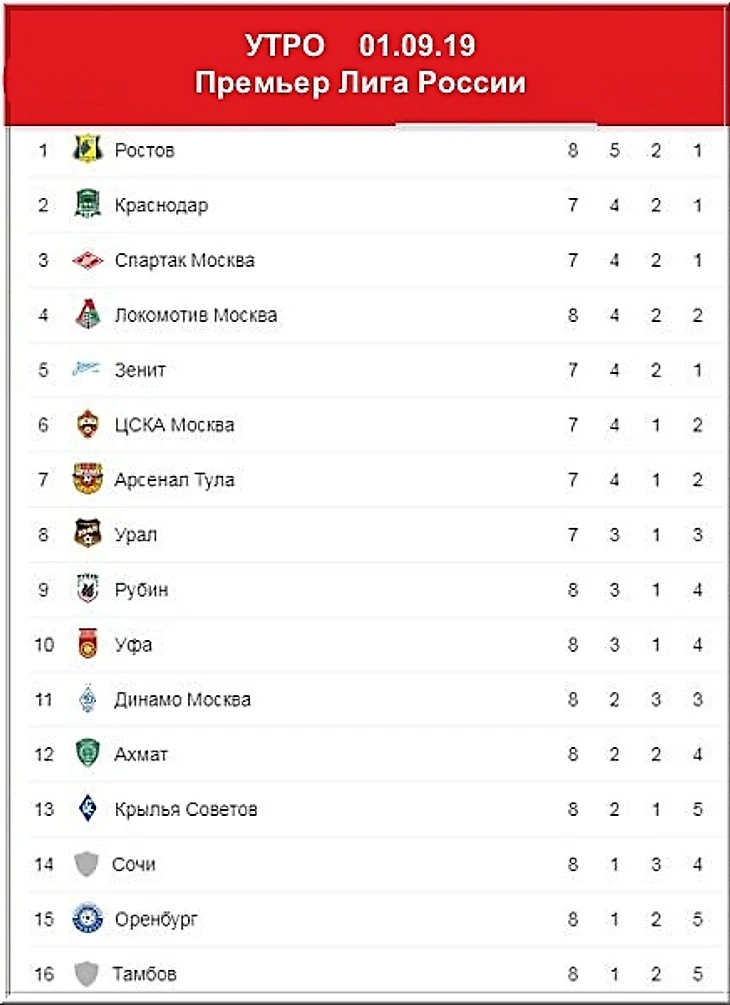This screenshot has height=1005, width=730.
Task: Click the Lokomotiv Moscow club logo
Action: click(88, 315)
